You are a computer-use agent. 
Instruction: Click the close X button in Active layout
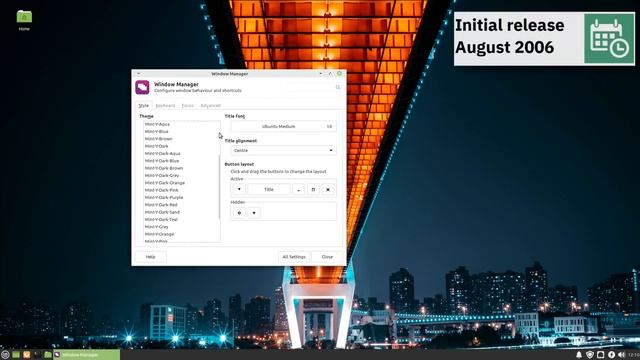click(x=328, y=189)
